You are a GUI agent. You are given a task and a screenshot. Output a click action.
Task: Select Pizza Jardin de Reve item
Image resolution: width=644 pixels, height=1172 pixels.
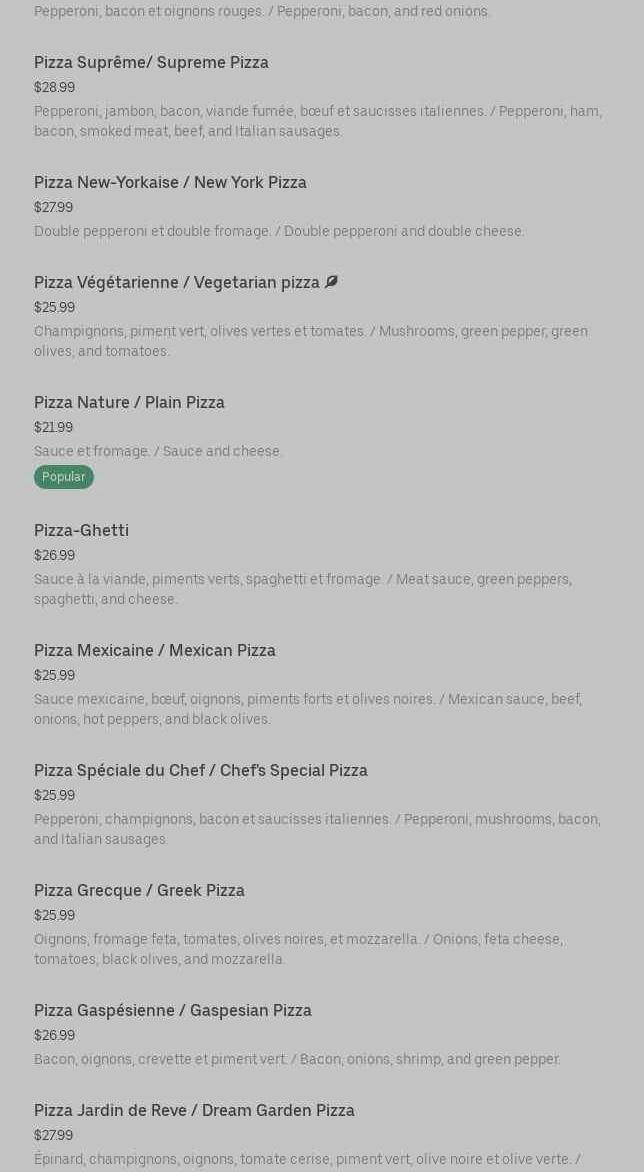[x=194, y=1110]
